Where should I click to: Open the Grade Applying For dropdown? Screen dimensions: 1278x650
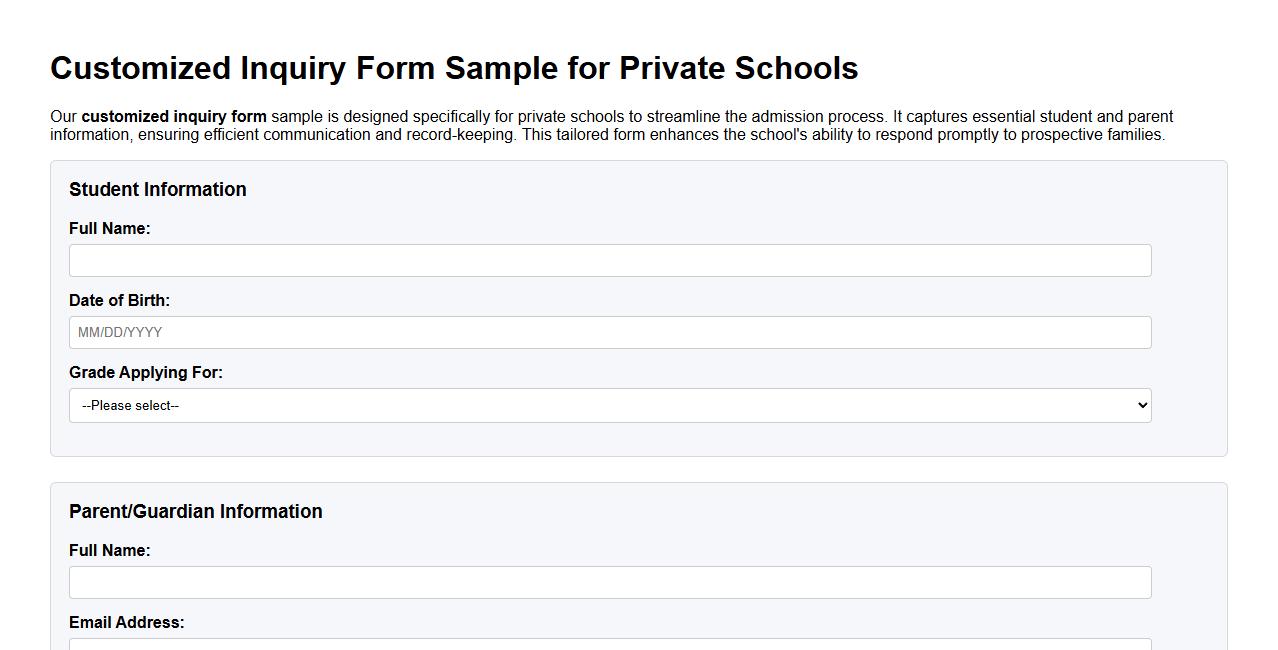(610, 405)
